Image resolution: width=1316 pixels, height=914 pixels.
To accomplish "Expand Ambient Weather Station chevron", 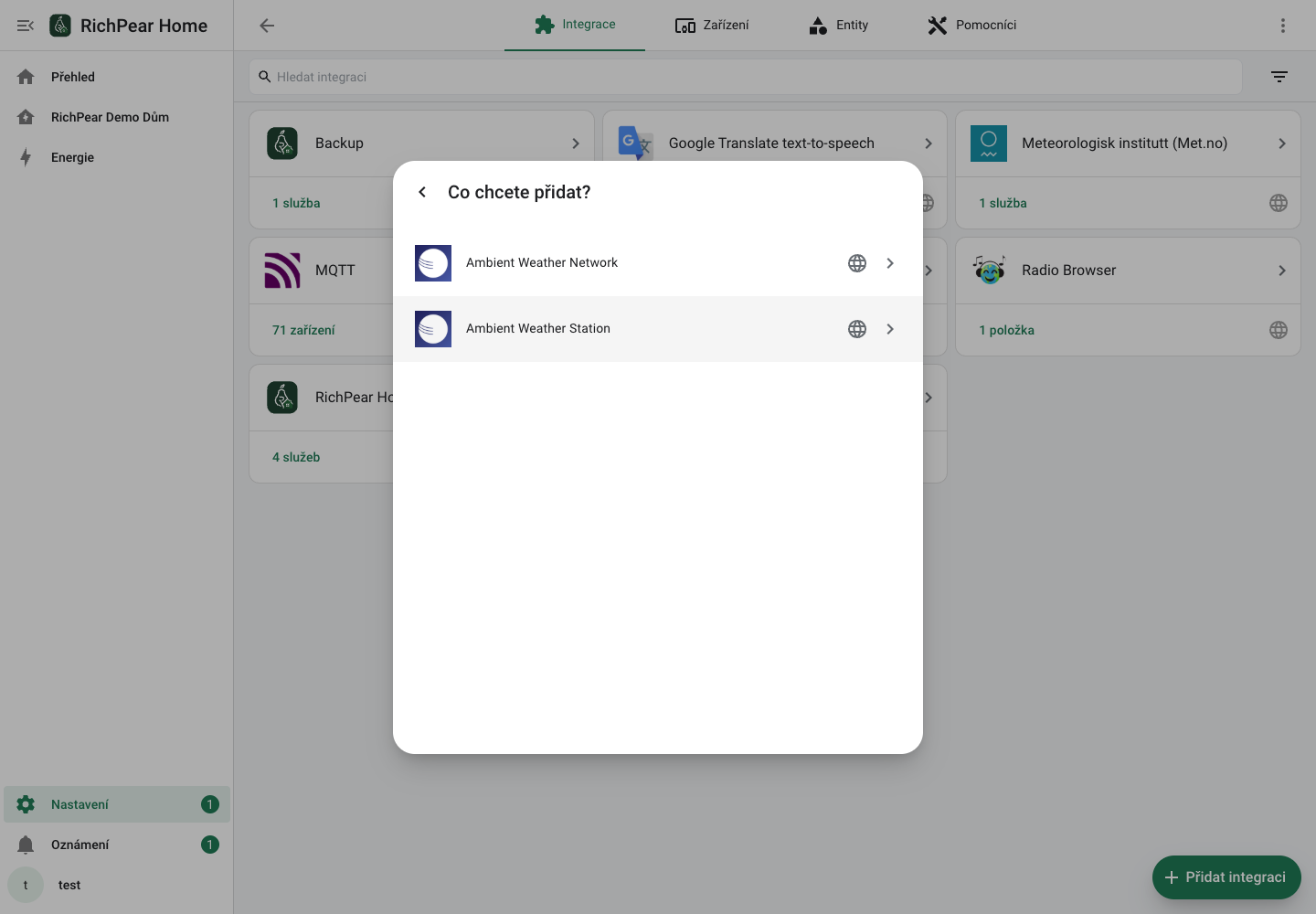I will pos(890,329).
